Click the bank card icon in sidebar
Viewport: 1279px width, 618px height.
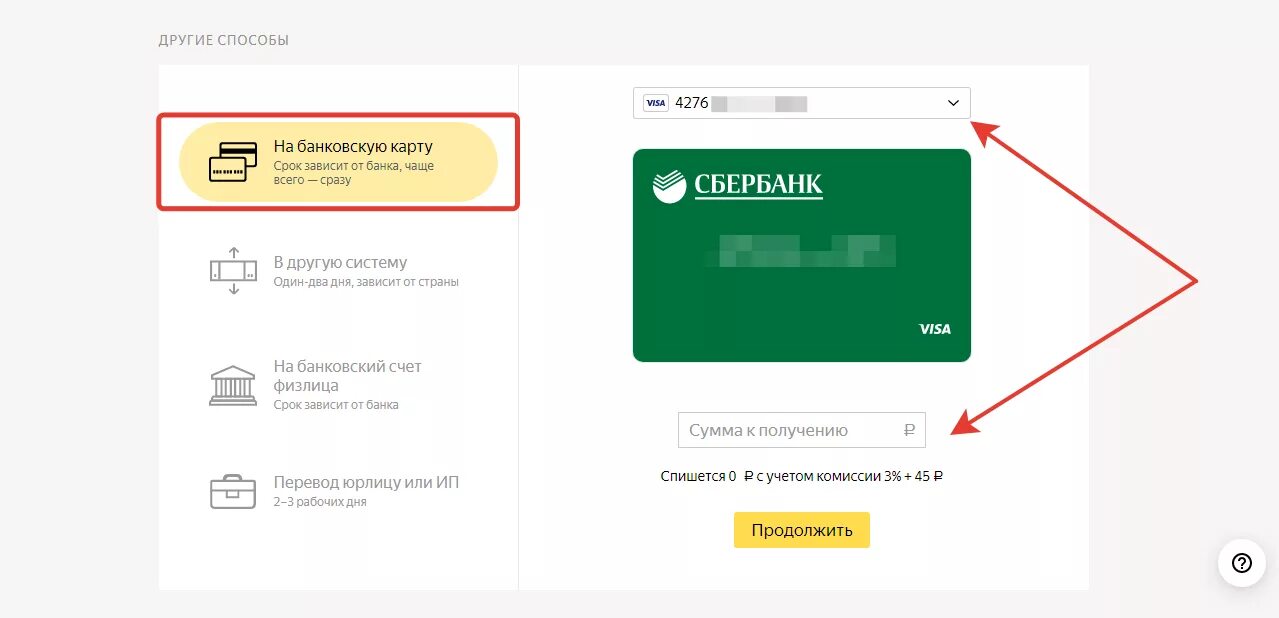[233, 162]
